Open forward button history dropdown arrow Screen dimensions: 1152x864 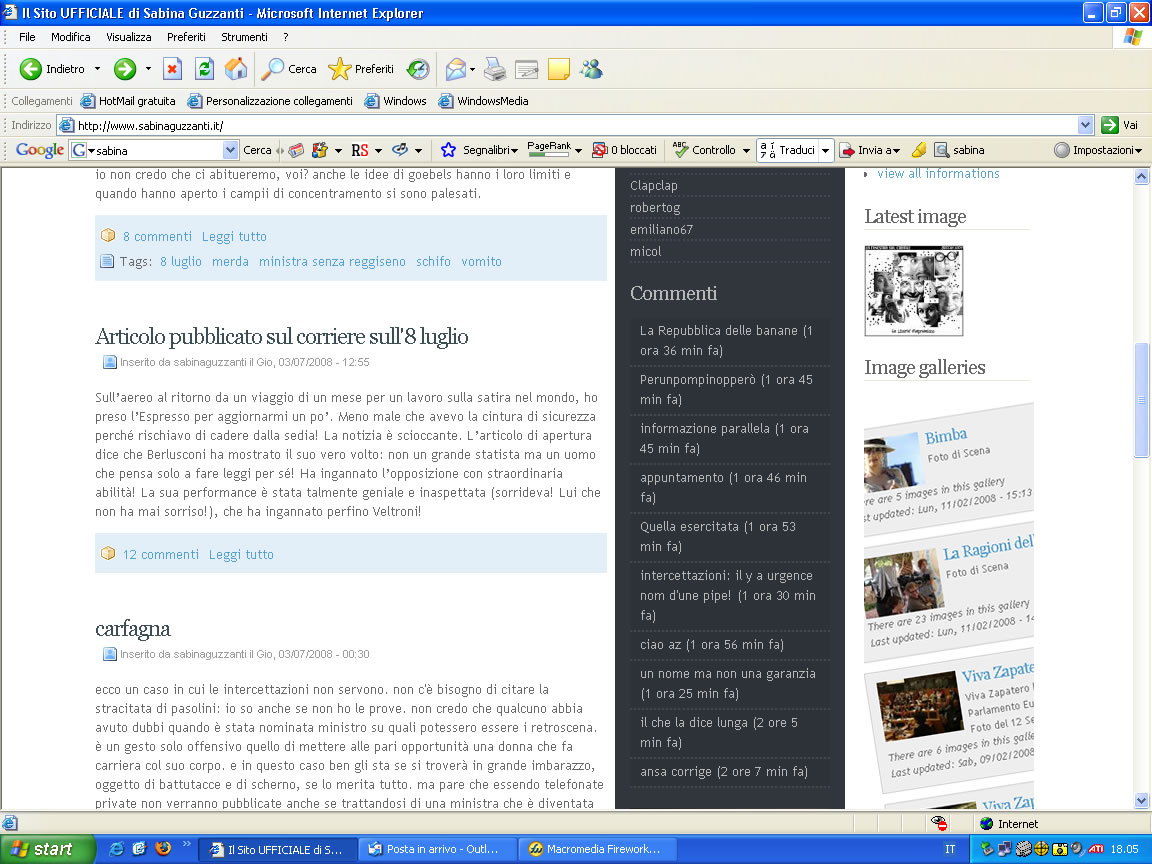(148, 69)
